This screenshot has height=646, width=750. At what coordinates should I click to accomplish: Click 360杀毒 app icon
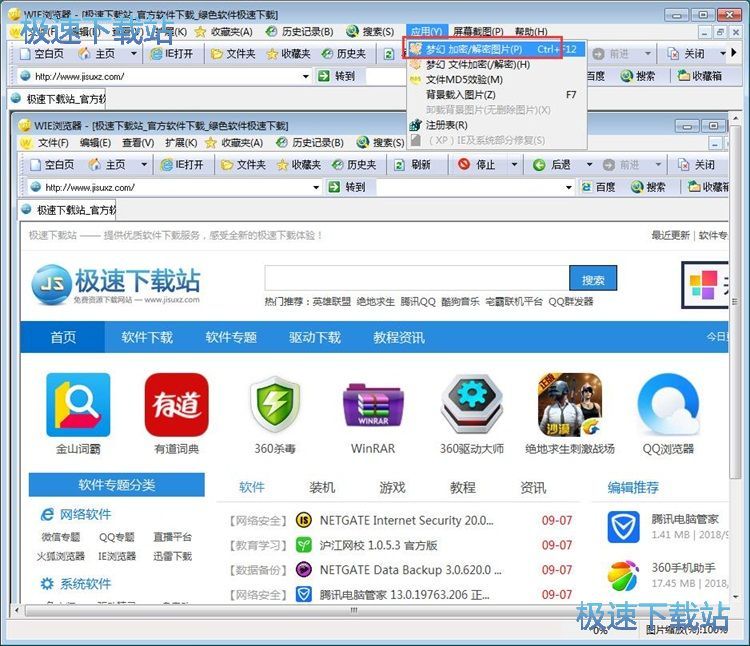tap(275, 405)
